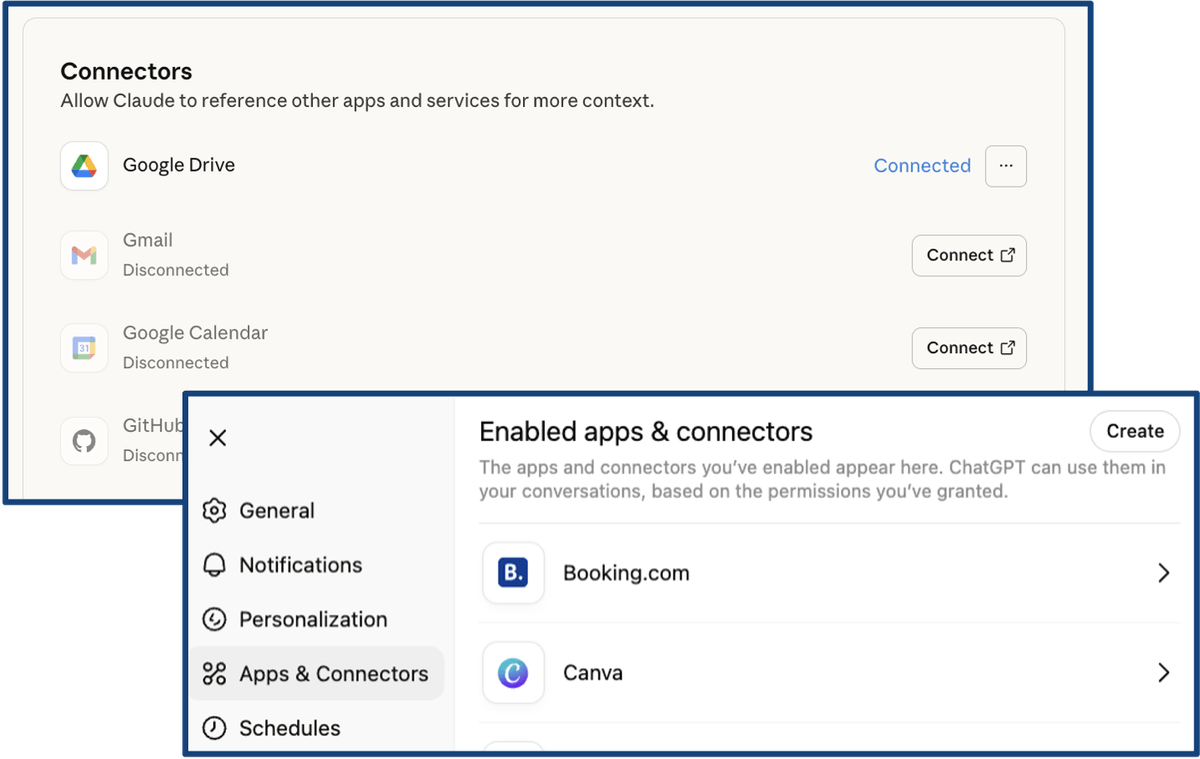1200x759 pixels.
Task: Select the Gmail icon
Action: [x=84, y=255]
